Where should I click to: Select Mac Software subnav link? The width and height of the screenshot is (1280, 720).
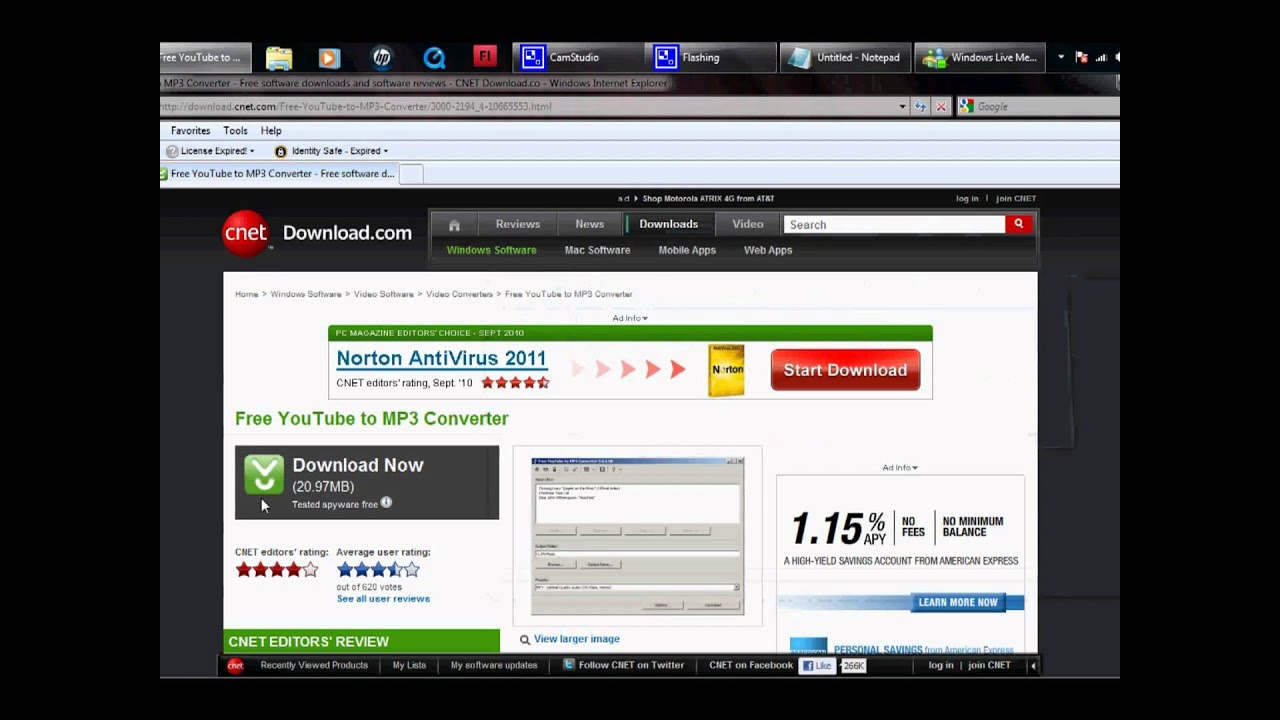598,250
